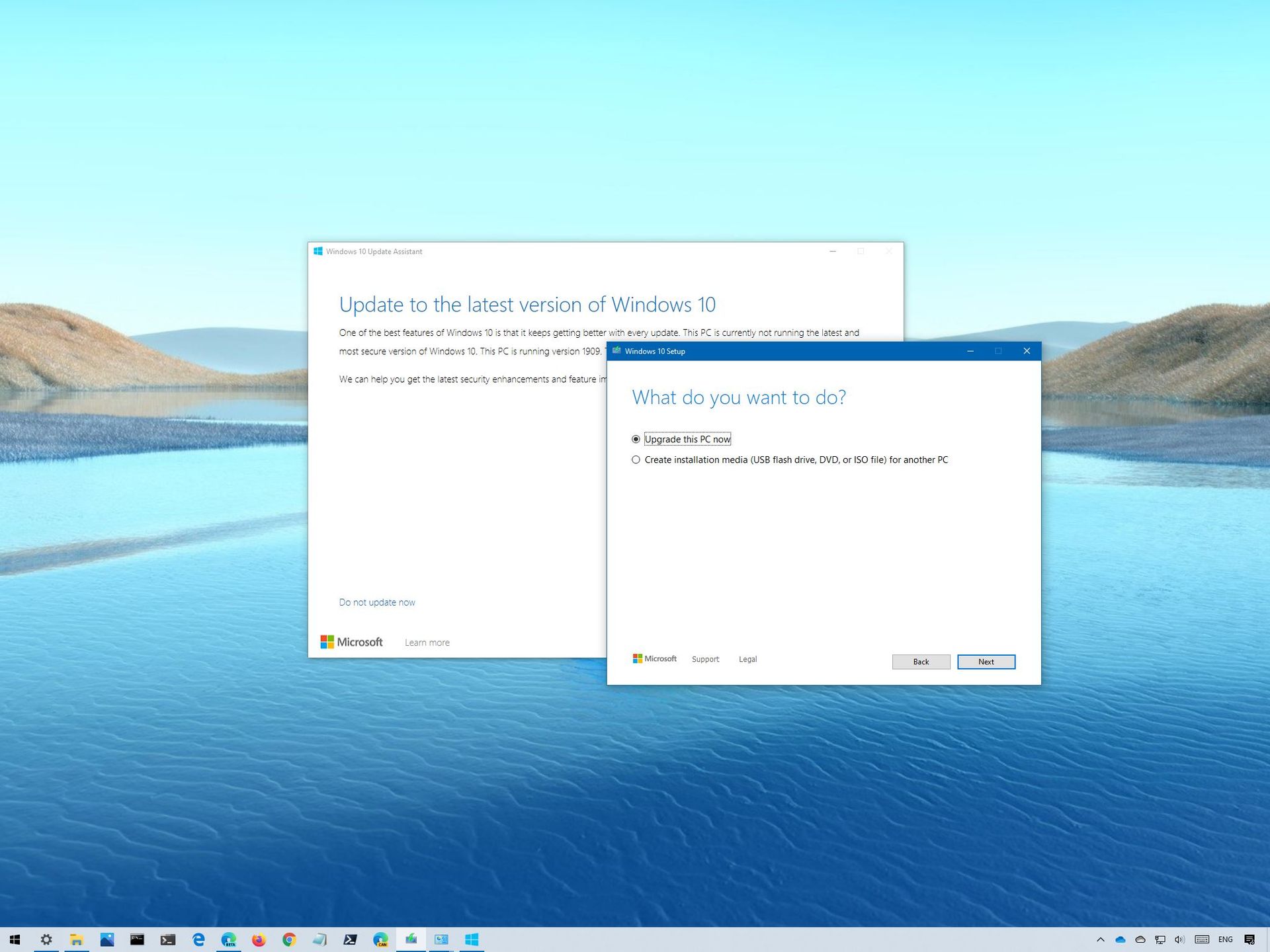Open Microsoft Edge Canary
This screenshot has width=1270, height=952.
pyautogui.click(x=380, y=939)
